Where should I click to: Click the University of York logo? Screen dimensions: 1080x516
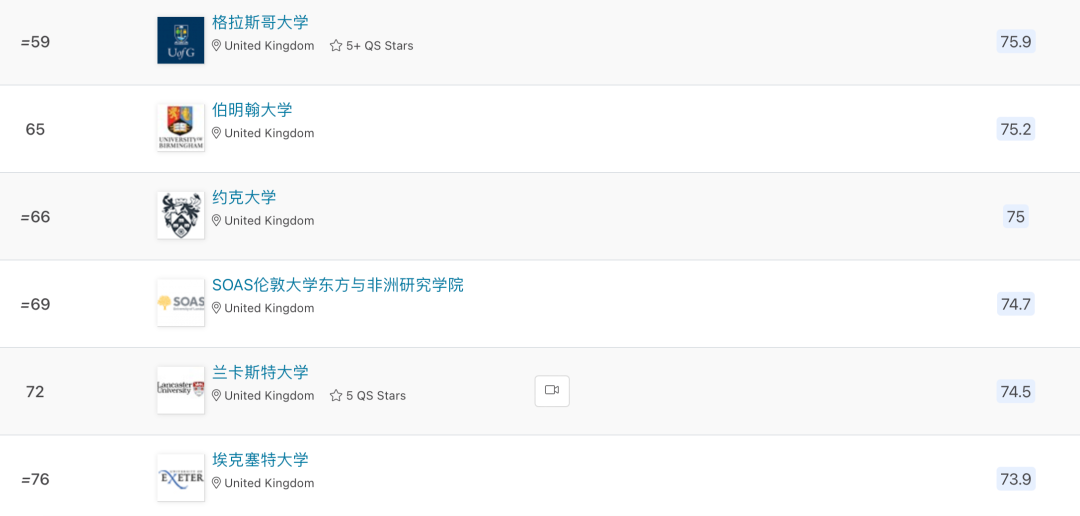point(180,216)
